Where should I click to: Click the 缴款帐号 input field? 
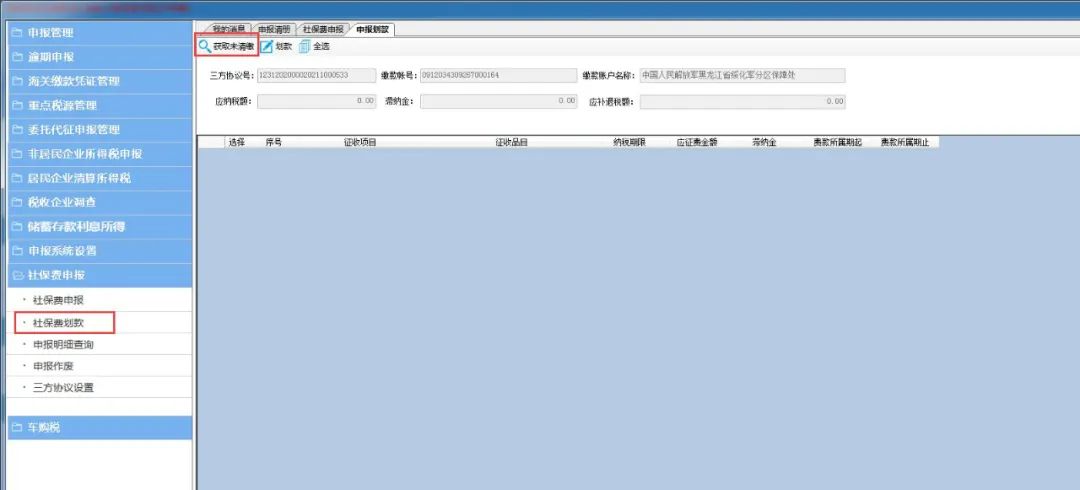499,75
